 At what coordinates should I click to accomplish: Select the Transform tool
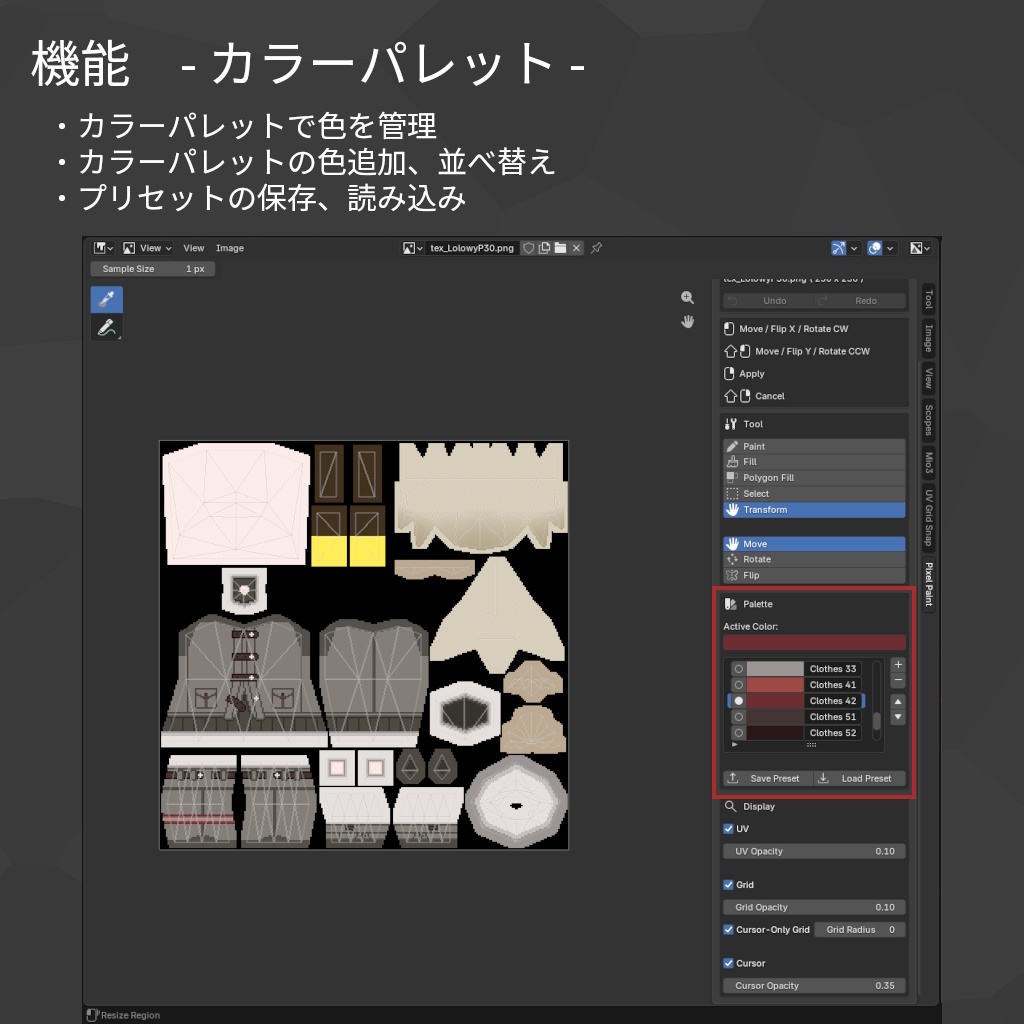coord(814,510)
